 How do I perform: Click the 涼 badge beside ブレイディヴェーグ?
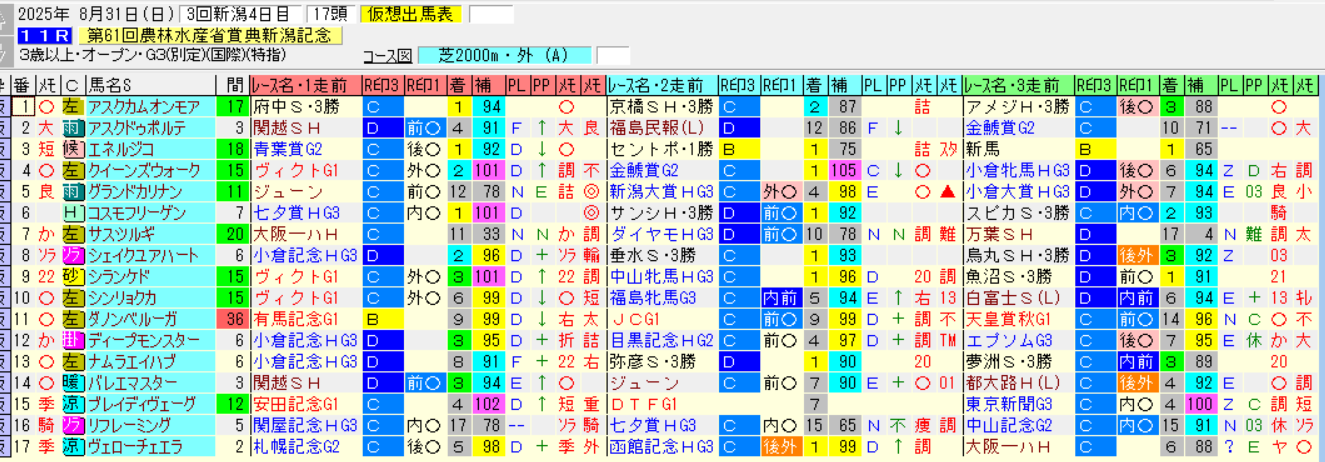(73, 404)
